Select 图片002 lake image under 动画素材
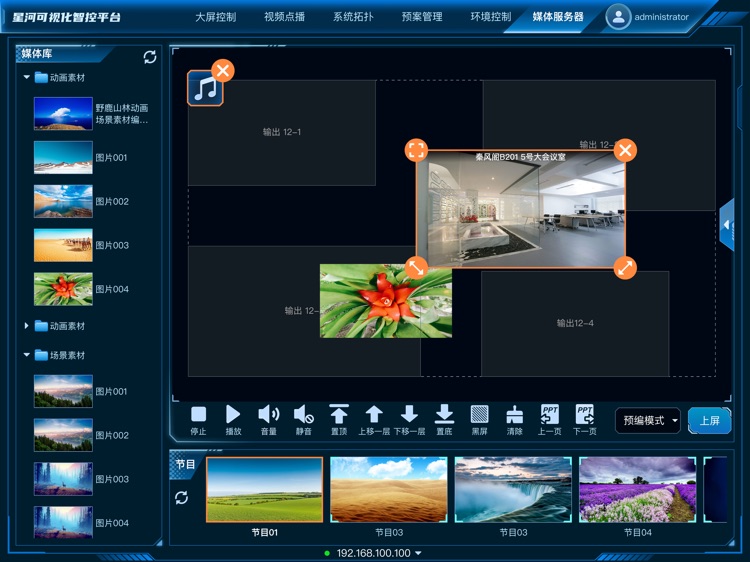 [x=63, y=201]
